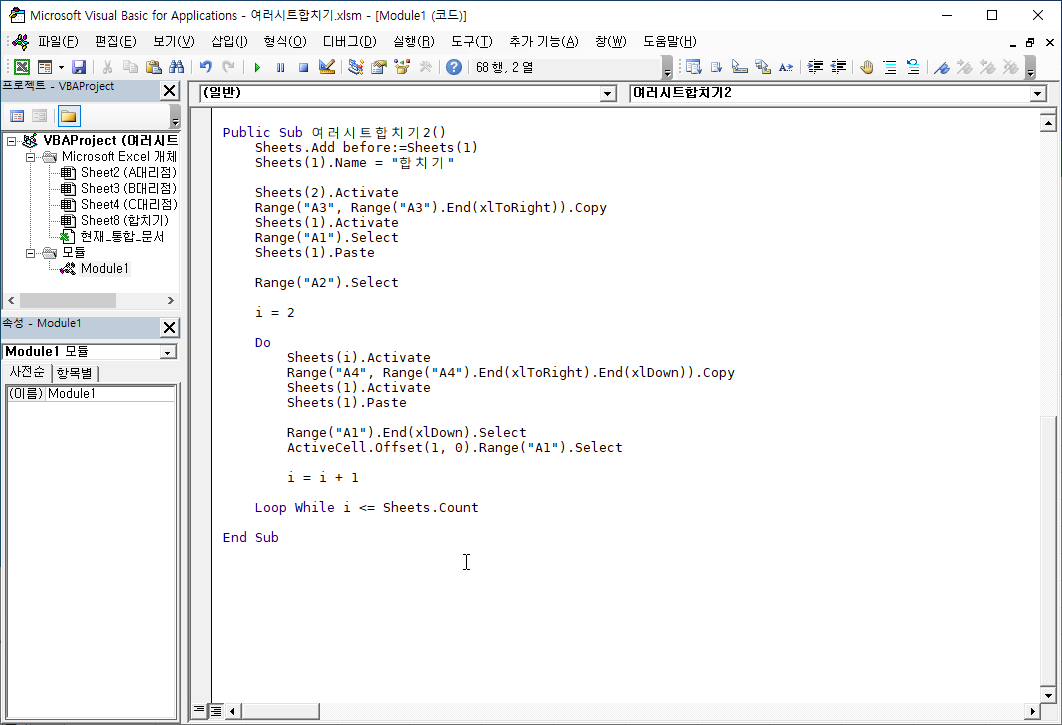This screenshot has width=1062, height=725.
Task: Close the 속성 - Module1 pane
Action: pyautogui.click(x=169, y=328)
